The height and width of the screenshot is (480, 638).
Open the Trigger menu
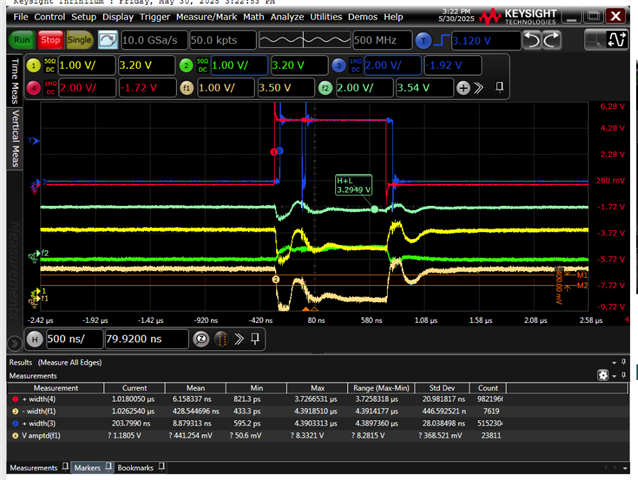155,17
